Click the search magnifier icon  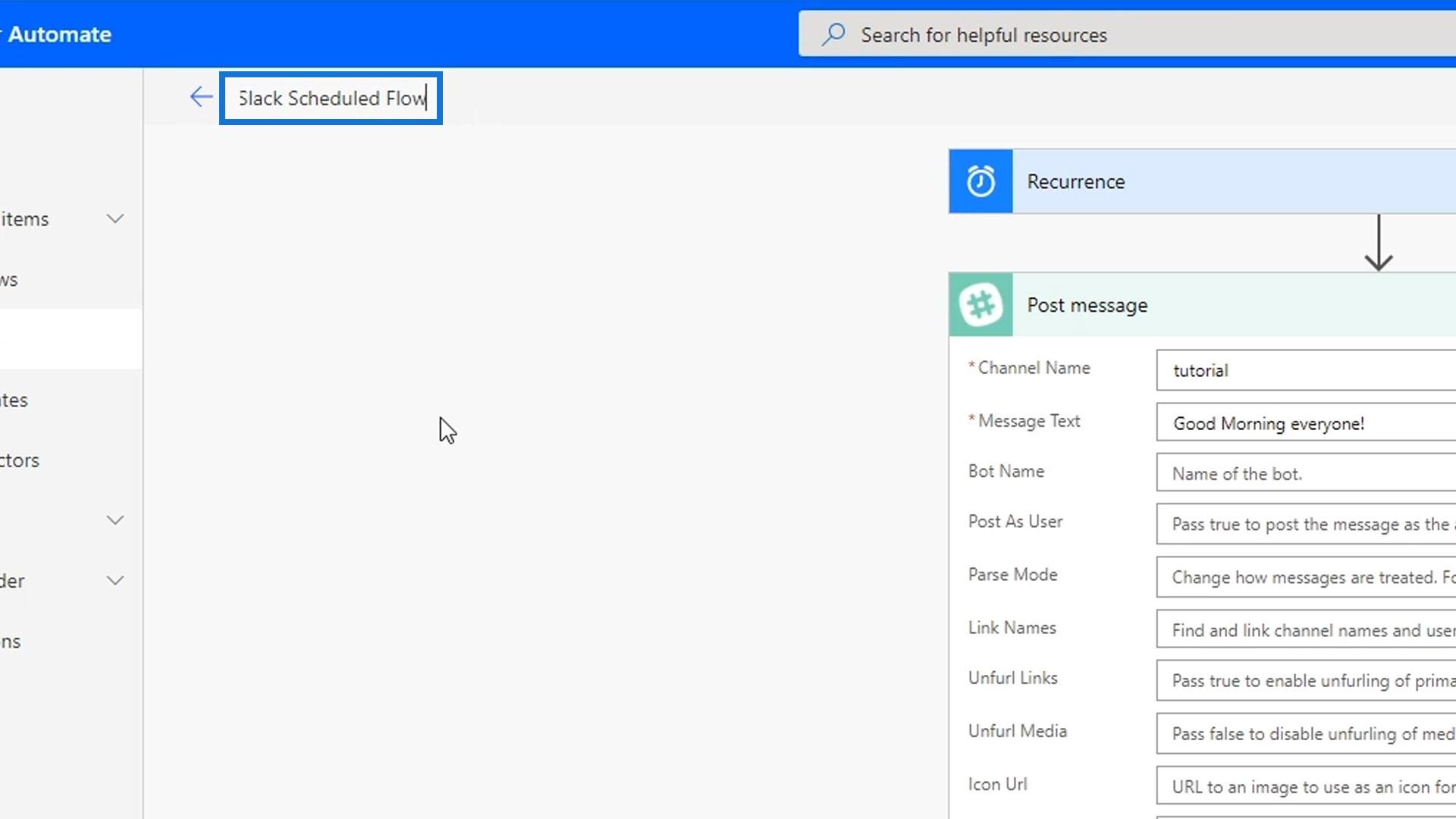click(833, 35)
